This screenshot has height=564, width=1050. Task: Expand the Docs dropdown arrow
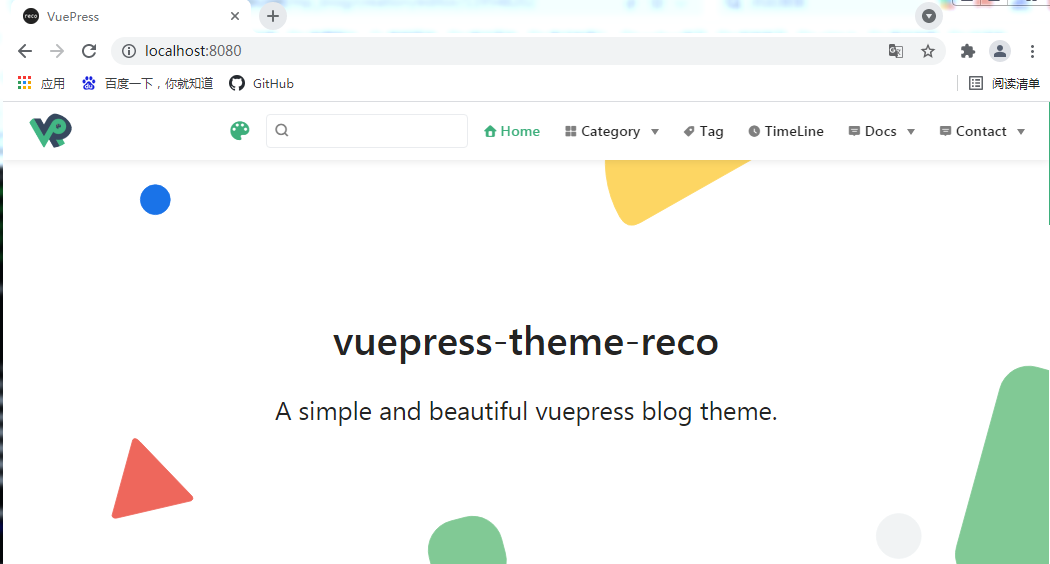click(911, 132)
